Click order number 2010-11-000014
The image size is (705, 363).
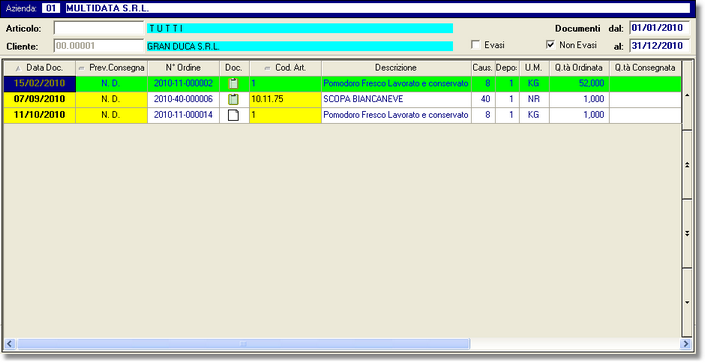pos(183,115)
